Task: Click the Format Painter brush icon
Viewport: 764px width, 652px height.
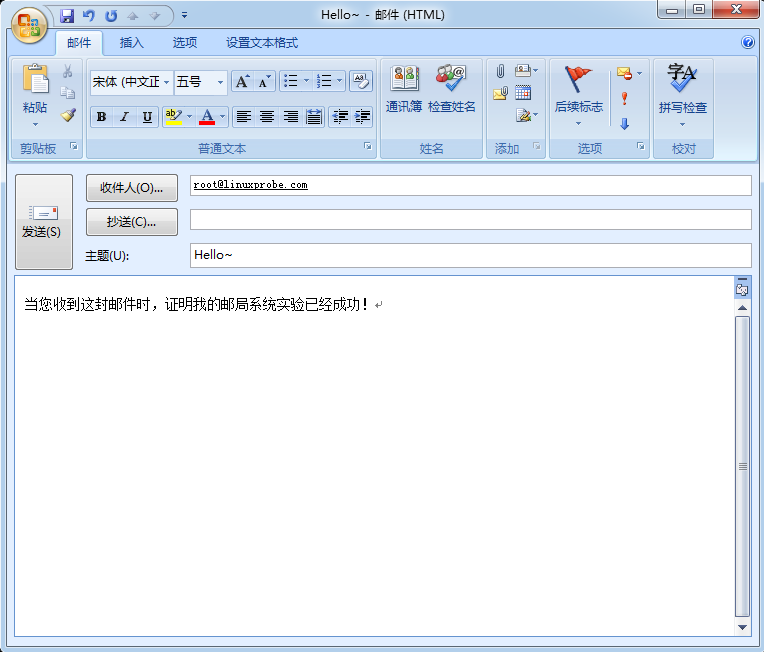Action: (68, 115)
